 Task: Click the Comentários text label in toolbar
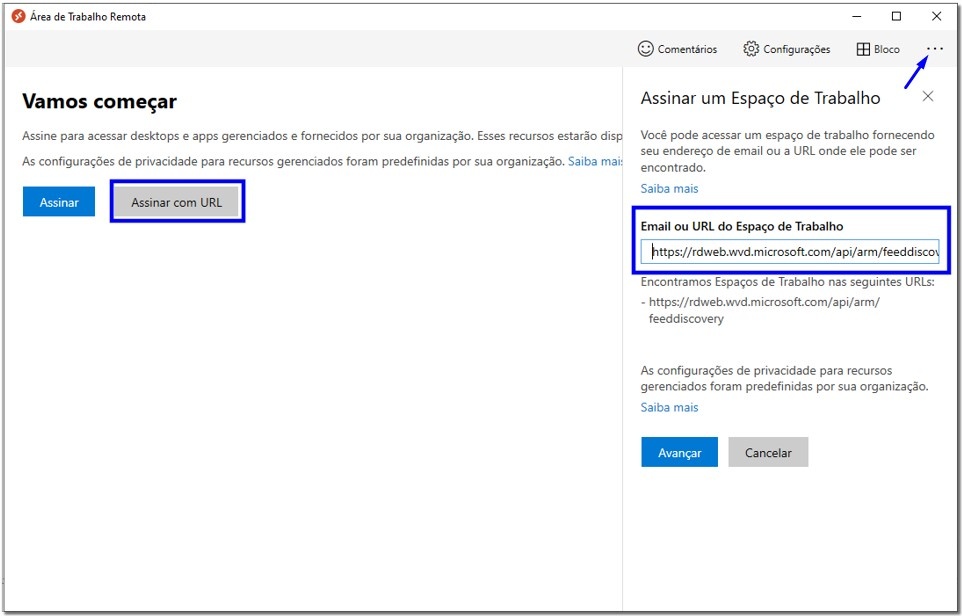tap(687, 49)
